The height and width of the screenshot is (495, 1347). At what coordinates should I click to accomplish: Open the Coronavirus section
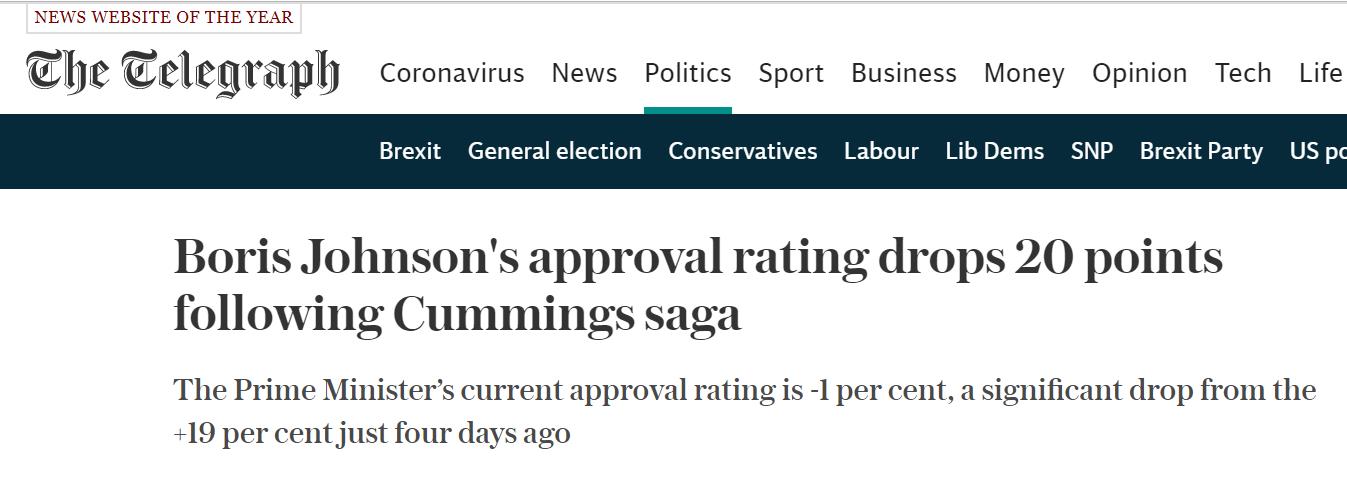click(x=452, y=73)
